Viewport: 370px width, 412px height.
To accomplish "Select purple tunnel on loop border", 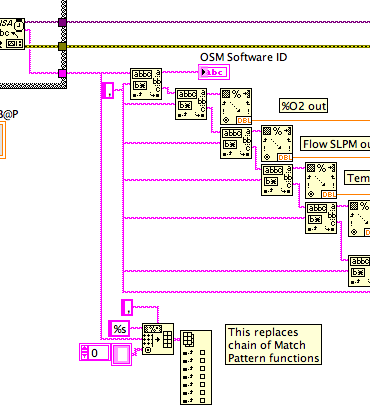I will [x=62, y=22].
